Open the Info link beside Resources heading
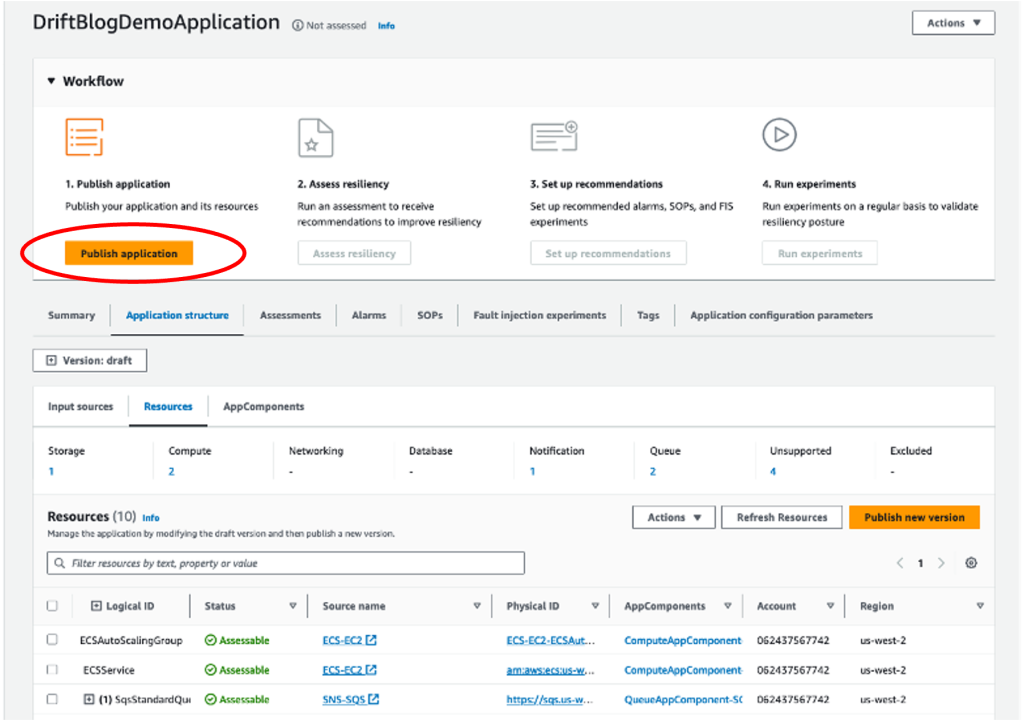 click(151, 518)
